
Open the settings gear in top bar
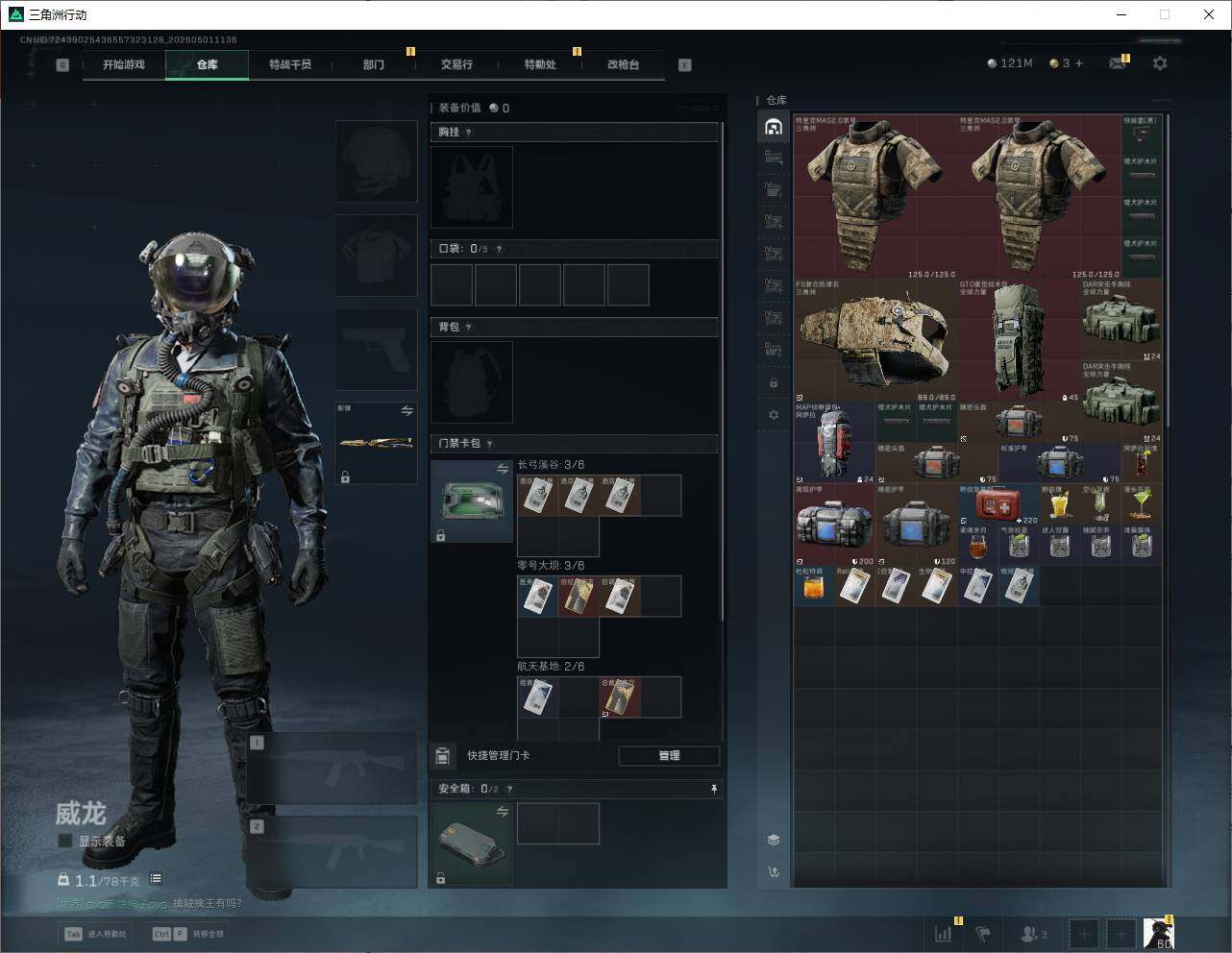[x=1160, y=63]
